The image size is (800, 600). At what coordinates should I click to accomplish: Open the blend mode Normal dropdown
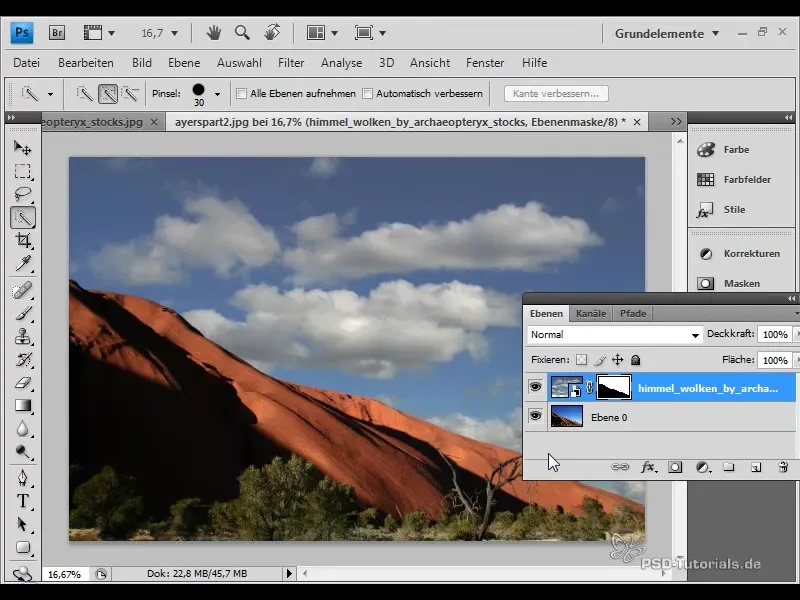(614, 335)
